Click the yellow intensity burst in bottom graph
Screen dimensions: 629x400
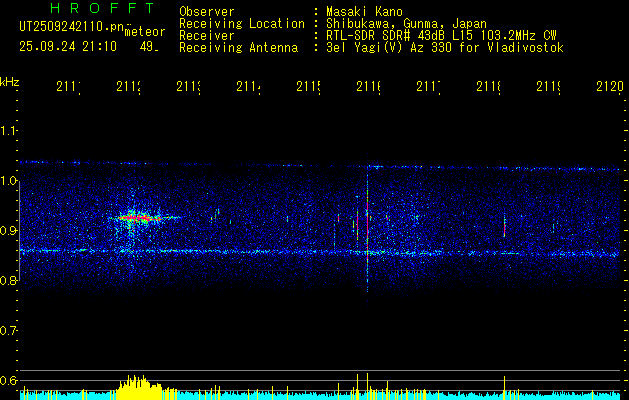click(140, 387)
